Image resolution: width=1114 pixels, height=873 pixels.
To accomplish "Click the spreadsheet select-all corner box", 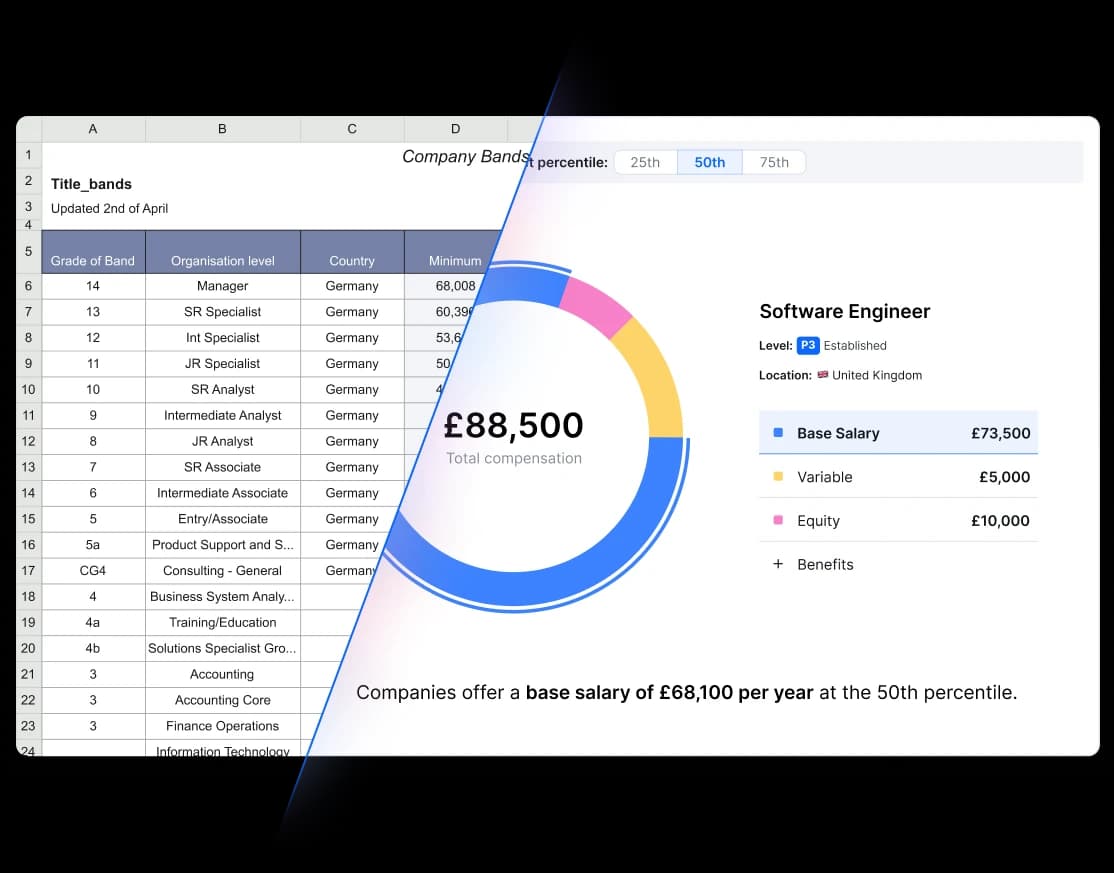I will pyautogui.click(x=28, y=129).
